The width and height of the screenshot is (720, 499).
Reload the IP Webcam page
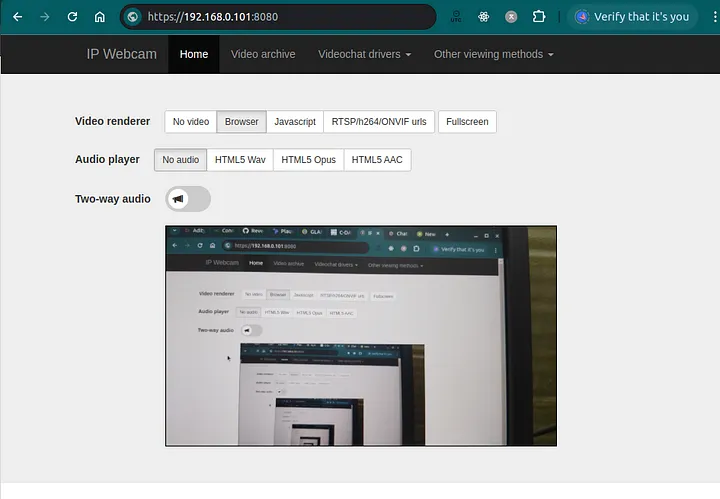point(72,17)
